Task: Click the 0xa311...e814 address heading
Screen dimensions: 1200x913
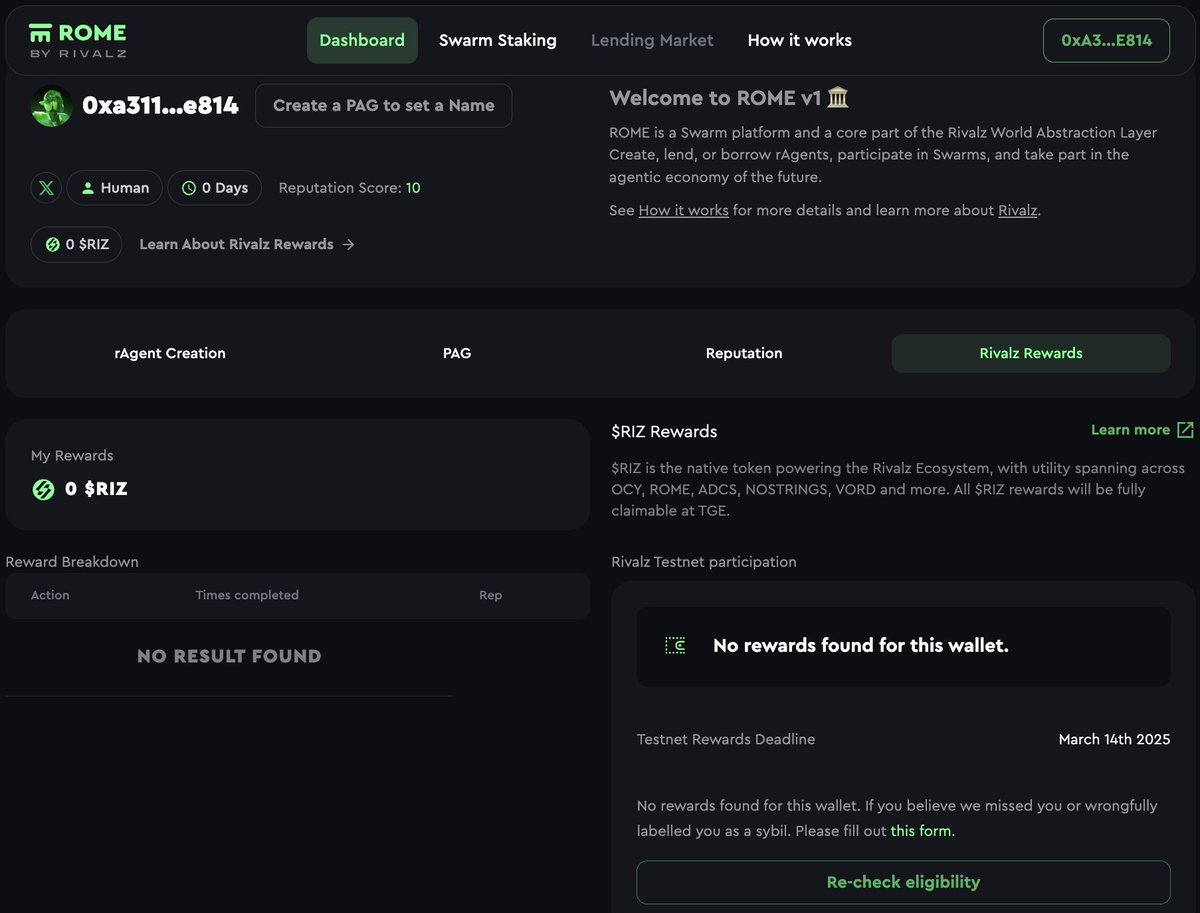Action: (x=160, y=105)
